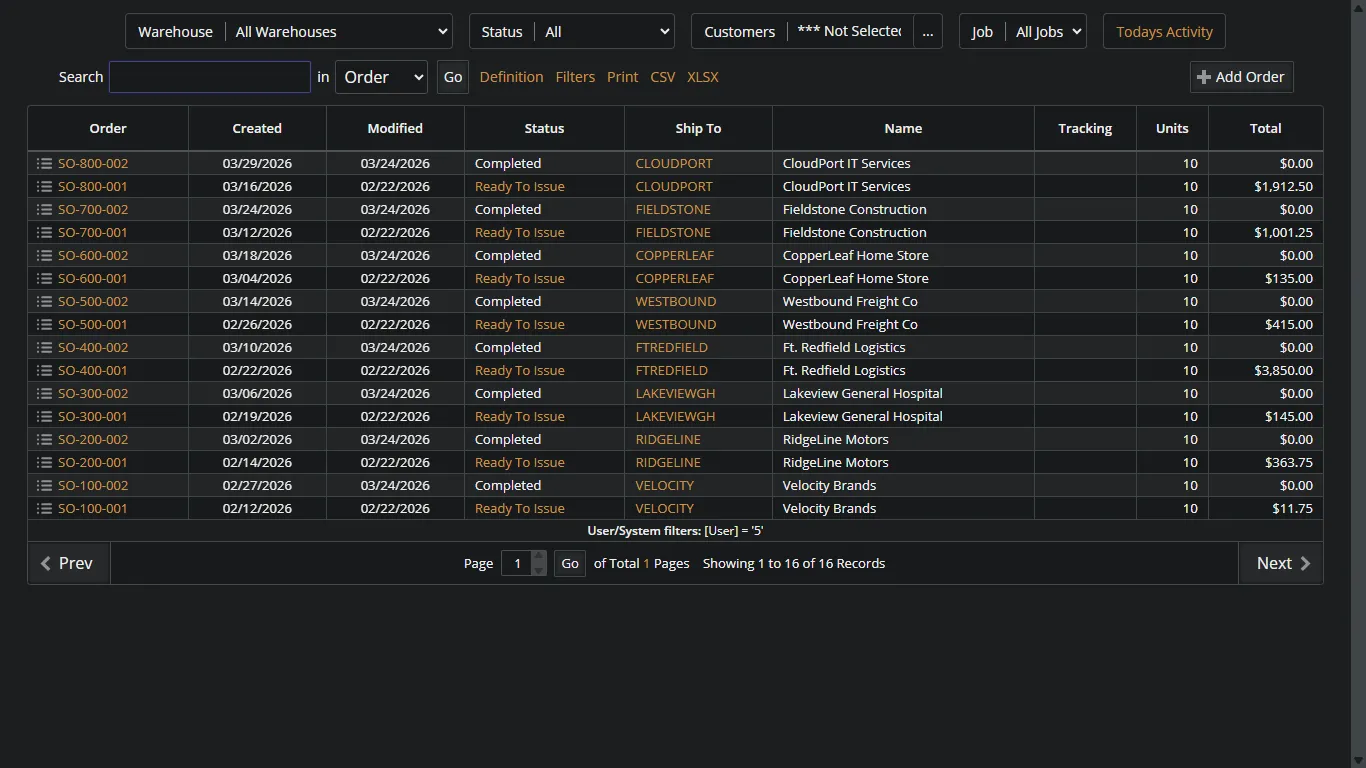Open row menu icon for SO-700-002
Screen dimensions: 1366x768
(x=44, y=209)
